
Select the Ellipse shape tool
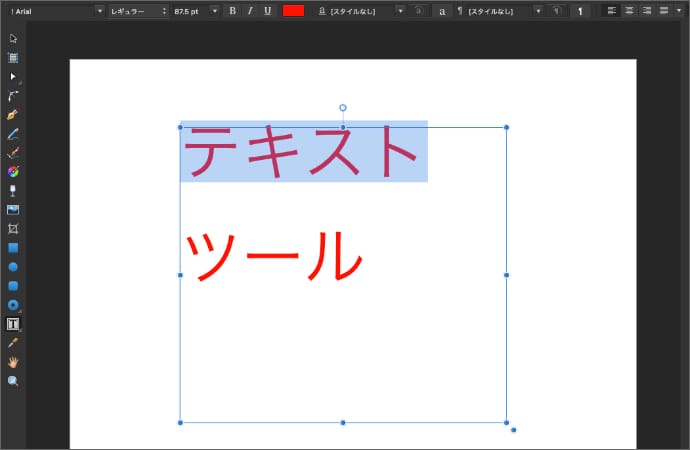point(13,267)
